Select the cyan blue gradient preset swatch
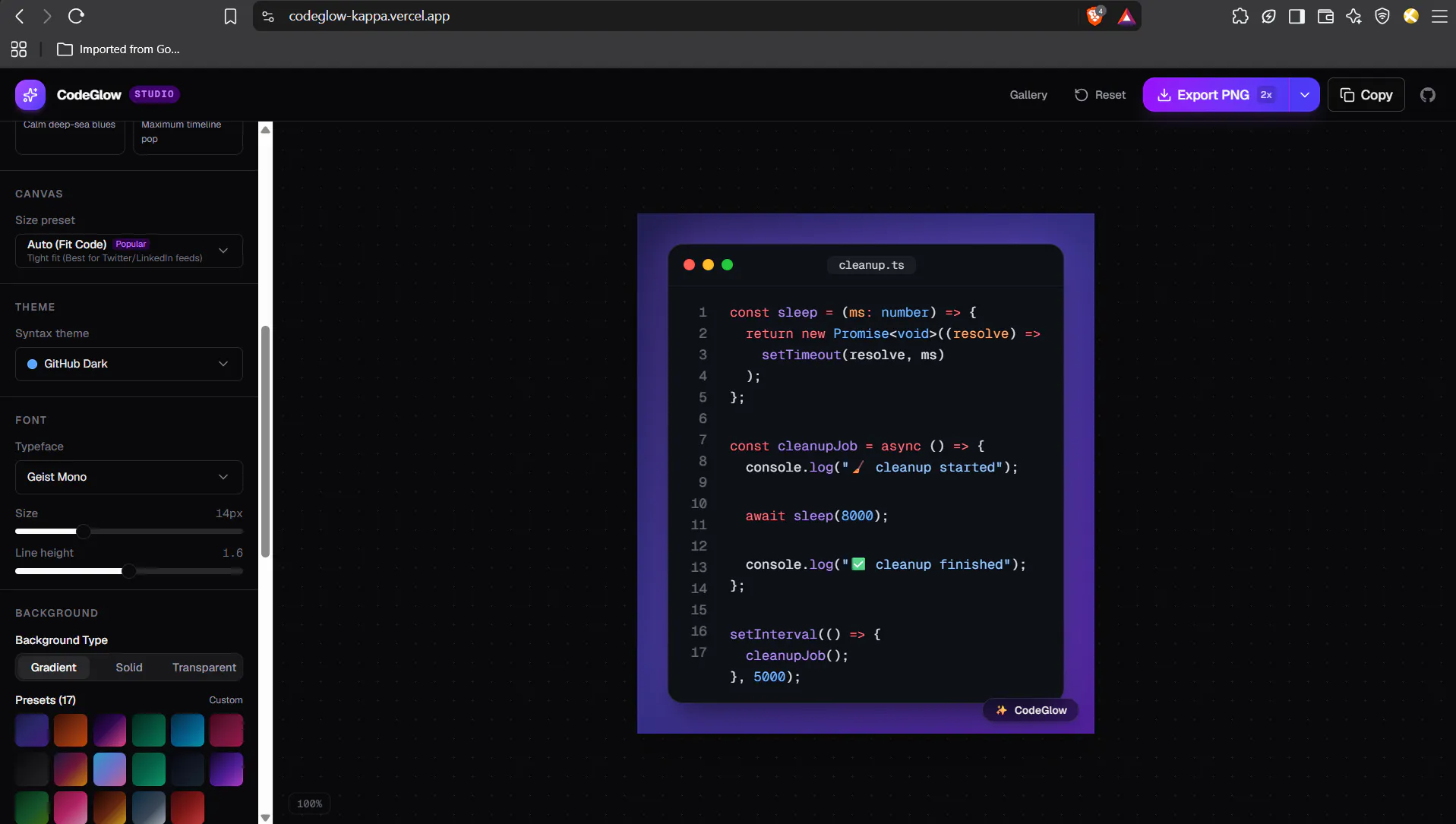This screenshot has width=1456, height=824. (188, 731)
